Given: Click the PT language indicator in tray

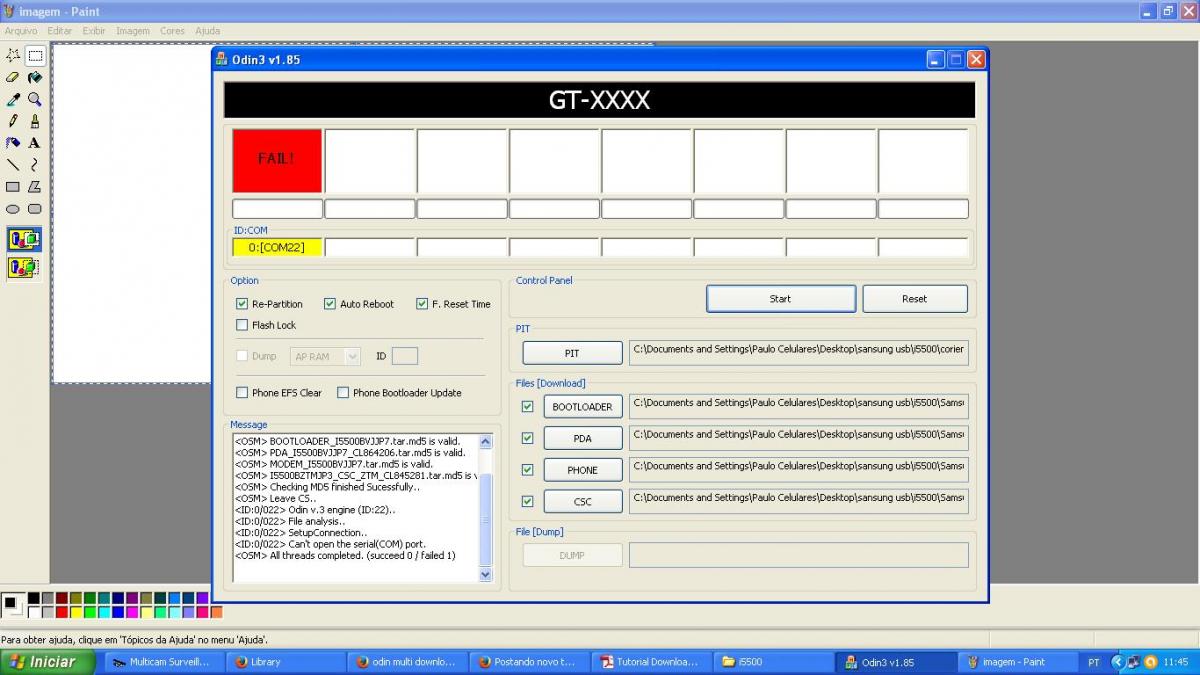Looking at the screenshot, I should 1094,662.
